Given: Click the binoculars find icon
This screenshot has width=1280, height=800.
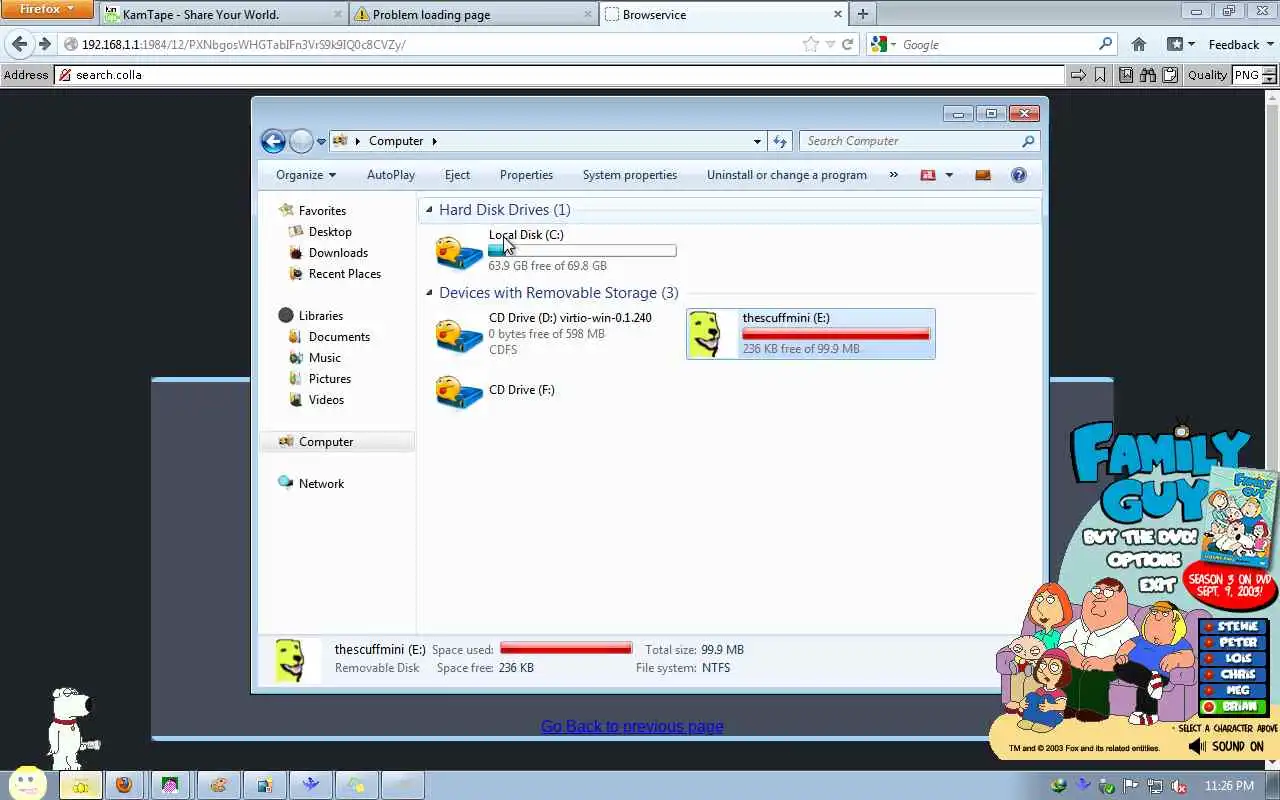Looking at the screenshot, I should (x=1148, y=75).
